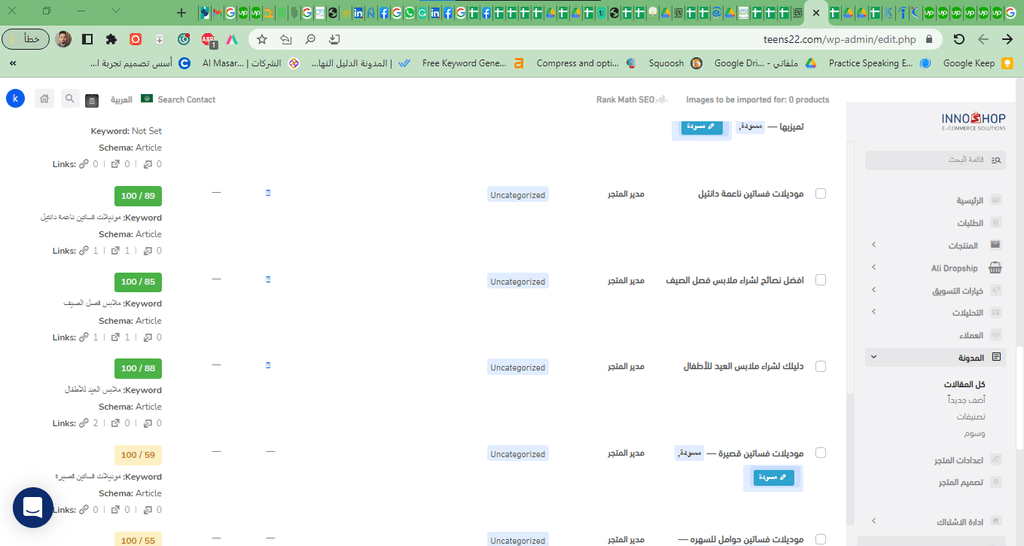Viewport: 1024px width, 546px height.
Task: Open اعدادات المتجر in the sidebar
Action: click(958, 460)
